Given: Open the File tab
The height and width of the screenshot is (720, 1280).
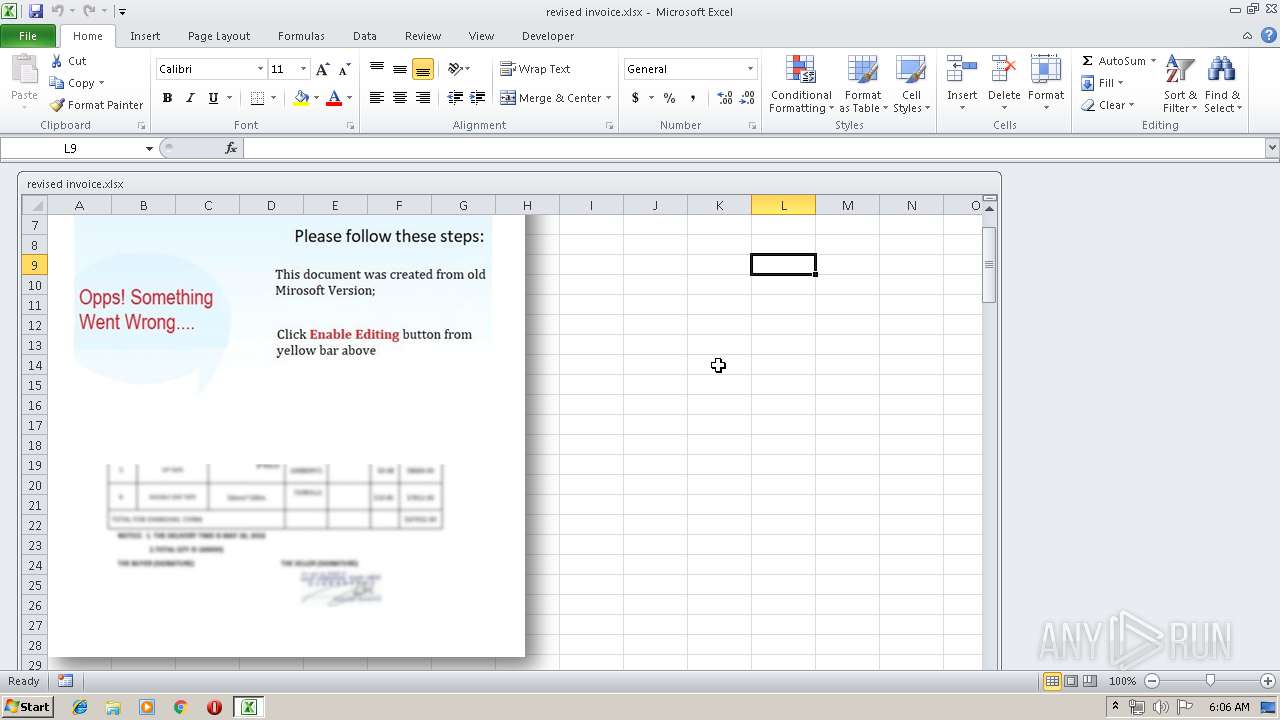Looking at the screenshot, I should [x=28, y=36].
